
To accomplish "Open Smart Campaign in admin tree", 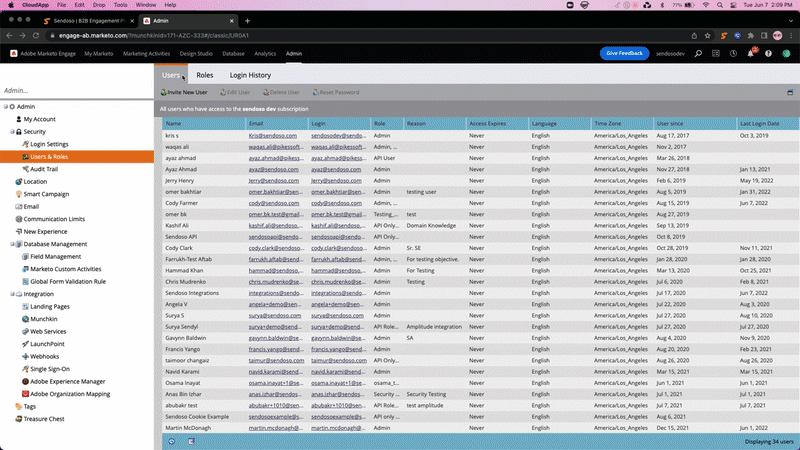I will (42, 194).
